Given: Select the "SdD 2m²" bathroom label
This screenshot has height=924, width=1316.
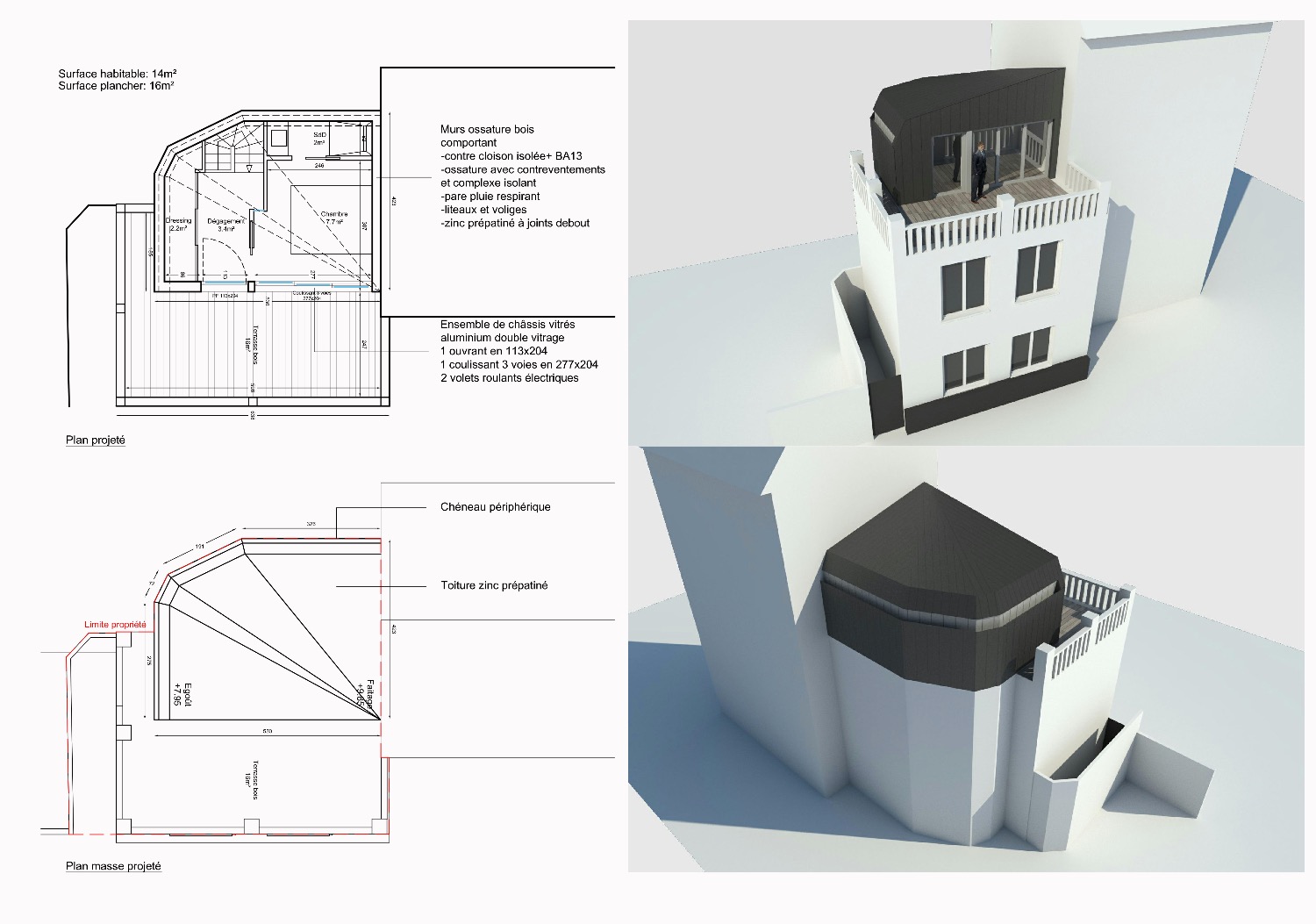Looking at the screenshot, I should click(319, 139).
